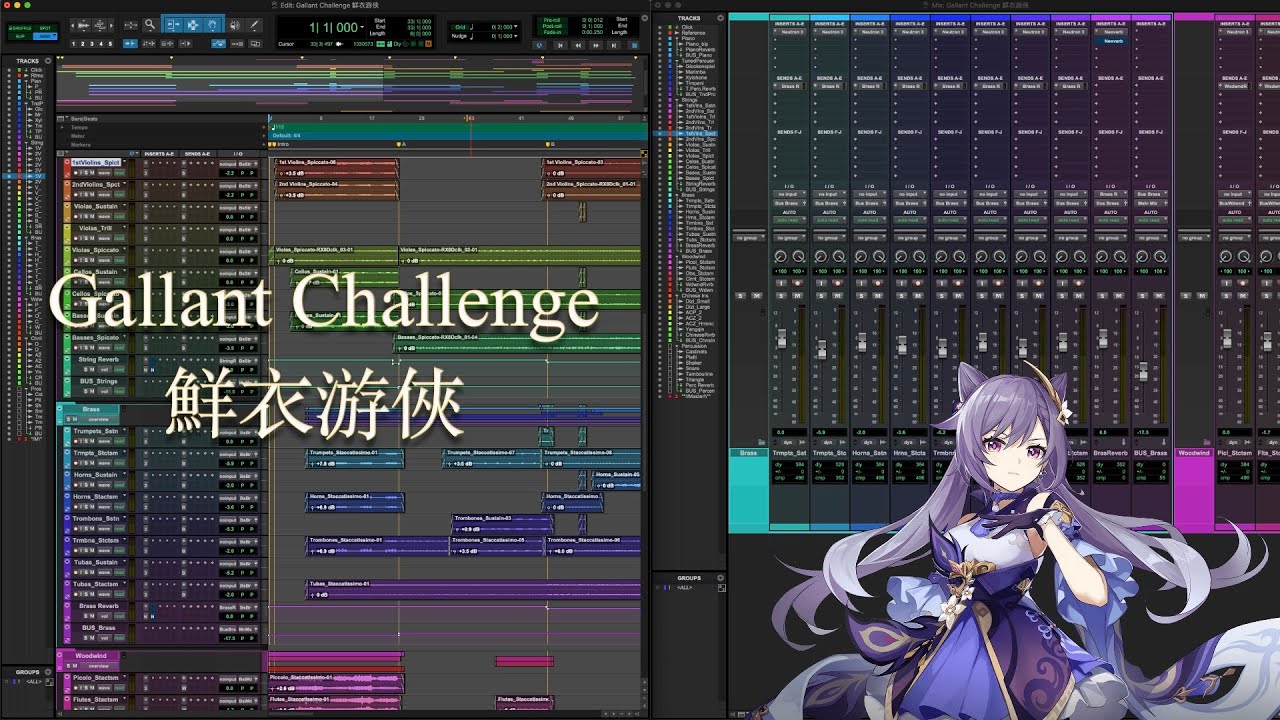Mute the Trmpts_Satn mix channel

[798, 295]
